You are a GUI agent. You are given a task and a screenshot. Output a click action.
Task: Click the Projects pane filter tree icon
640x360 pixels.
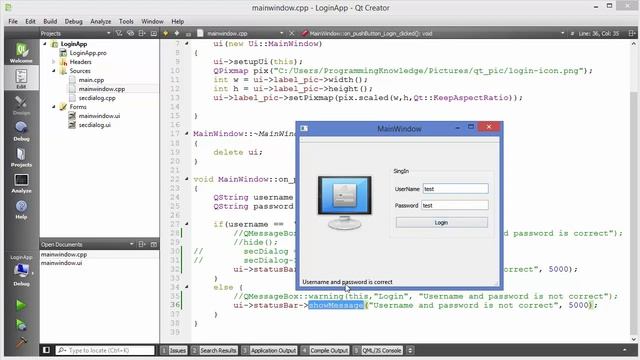(119, 33)
